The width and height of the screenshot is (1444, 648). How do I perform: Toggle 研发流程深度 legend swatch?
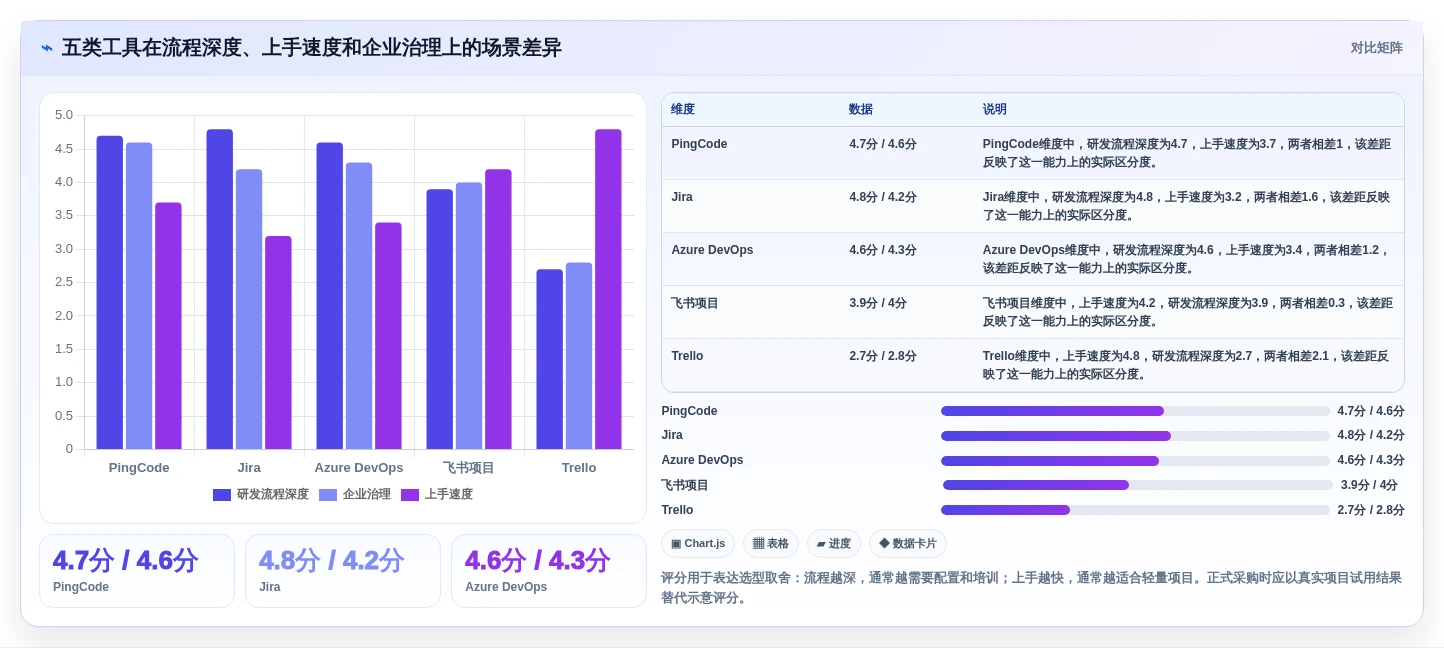click(222, 495)
